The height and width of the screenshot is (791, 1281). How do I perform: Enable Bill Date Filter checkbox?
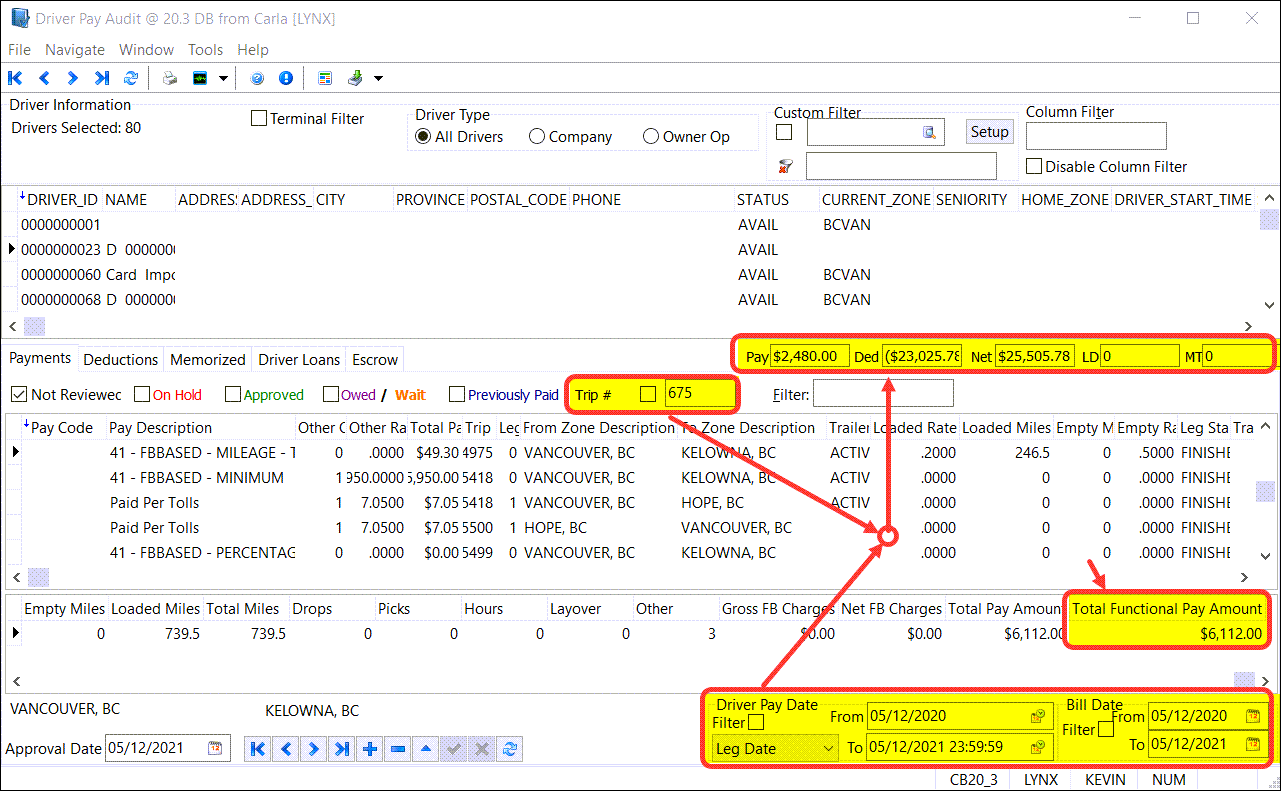[x=1106, y=730]
